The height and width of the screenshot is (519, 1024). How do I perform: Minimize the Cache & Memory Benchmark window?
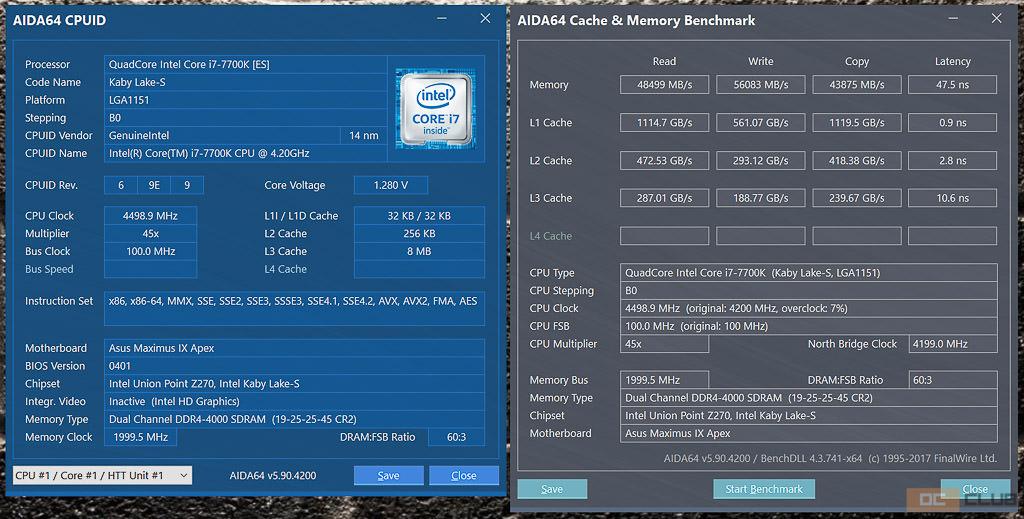(953, 18)
